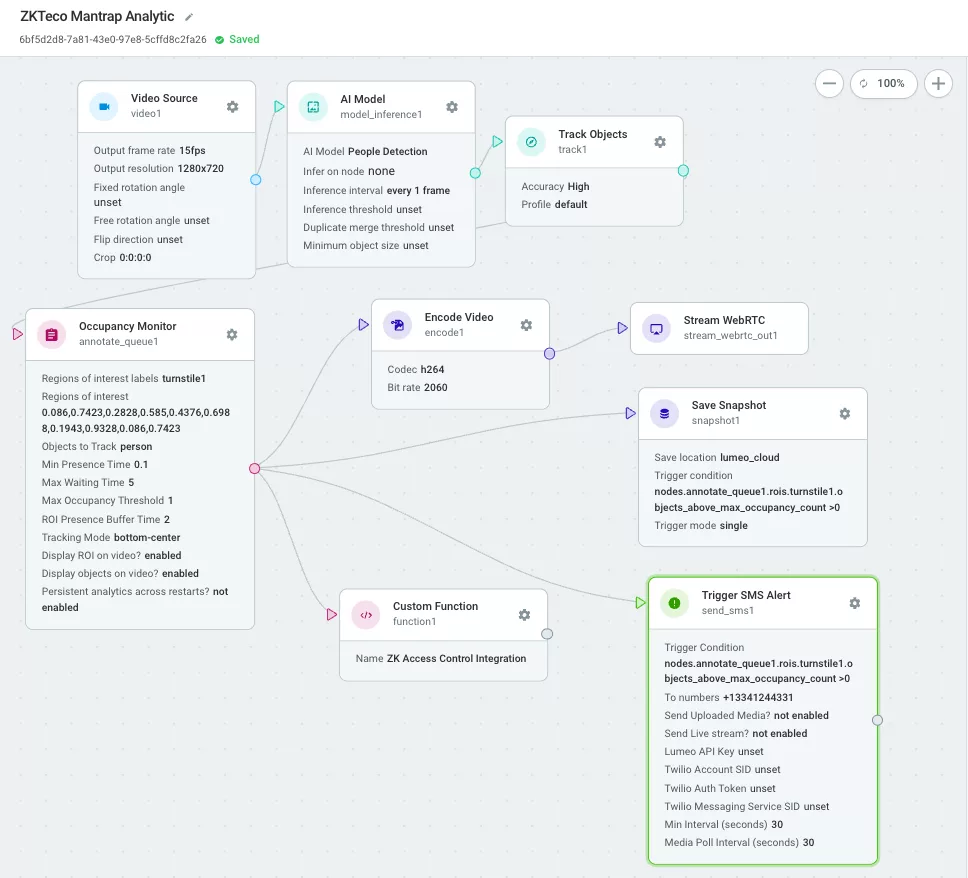The image size is (968, 878).
Task: Open settings gear on Video Source node
Action: tap(232, 107)
